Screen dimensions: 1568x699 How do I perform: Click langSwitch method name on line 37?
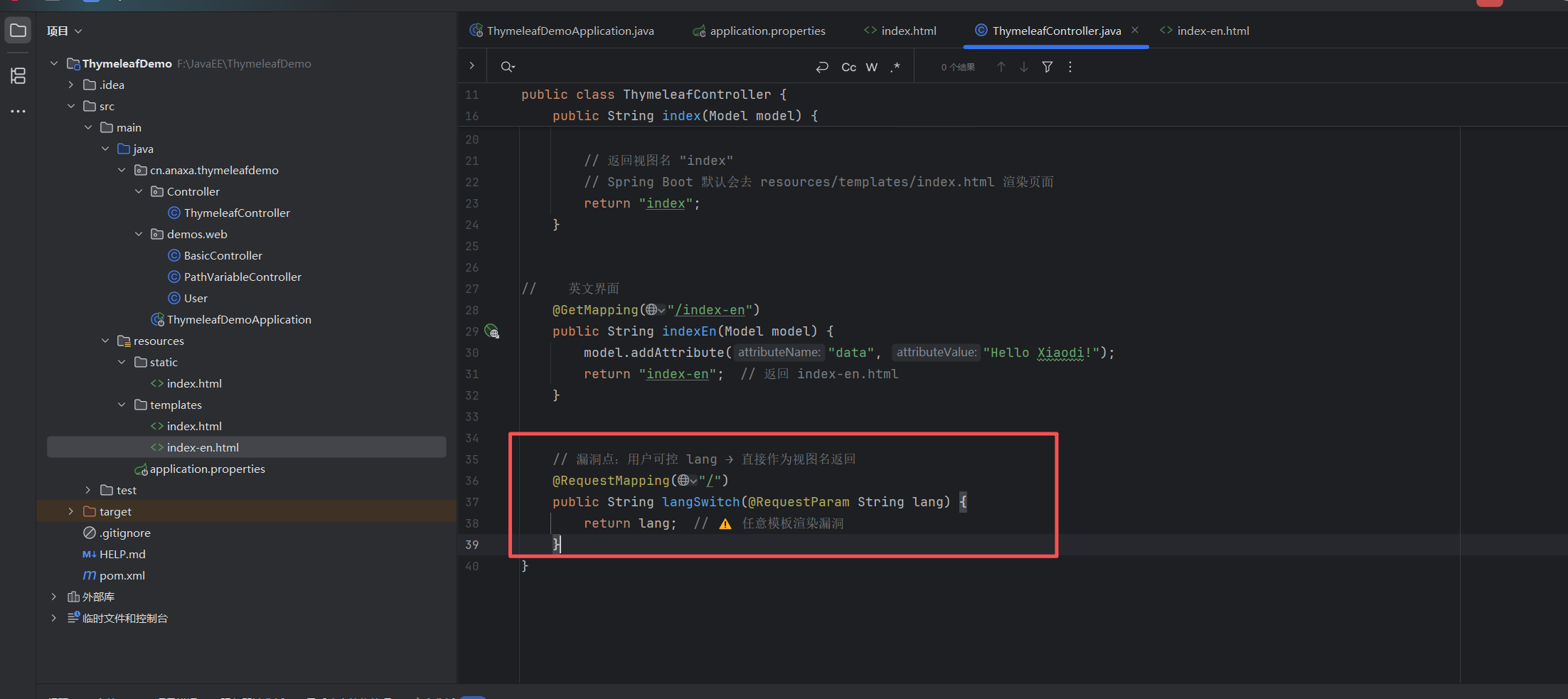pyautogui.click(x=701, y=502)
